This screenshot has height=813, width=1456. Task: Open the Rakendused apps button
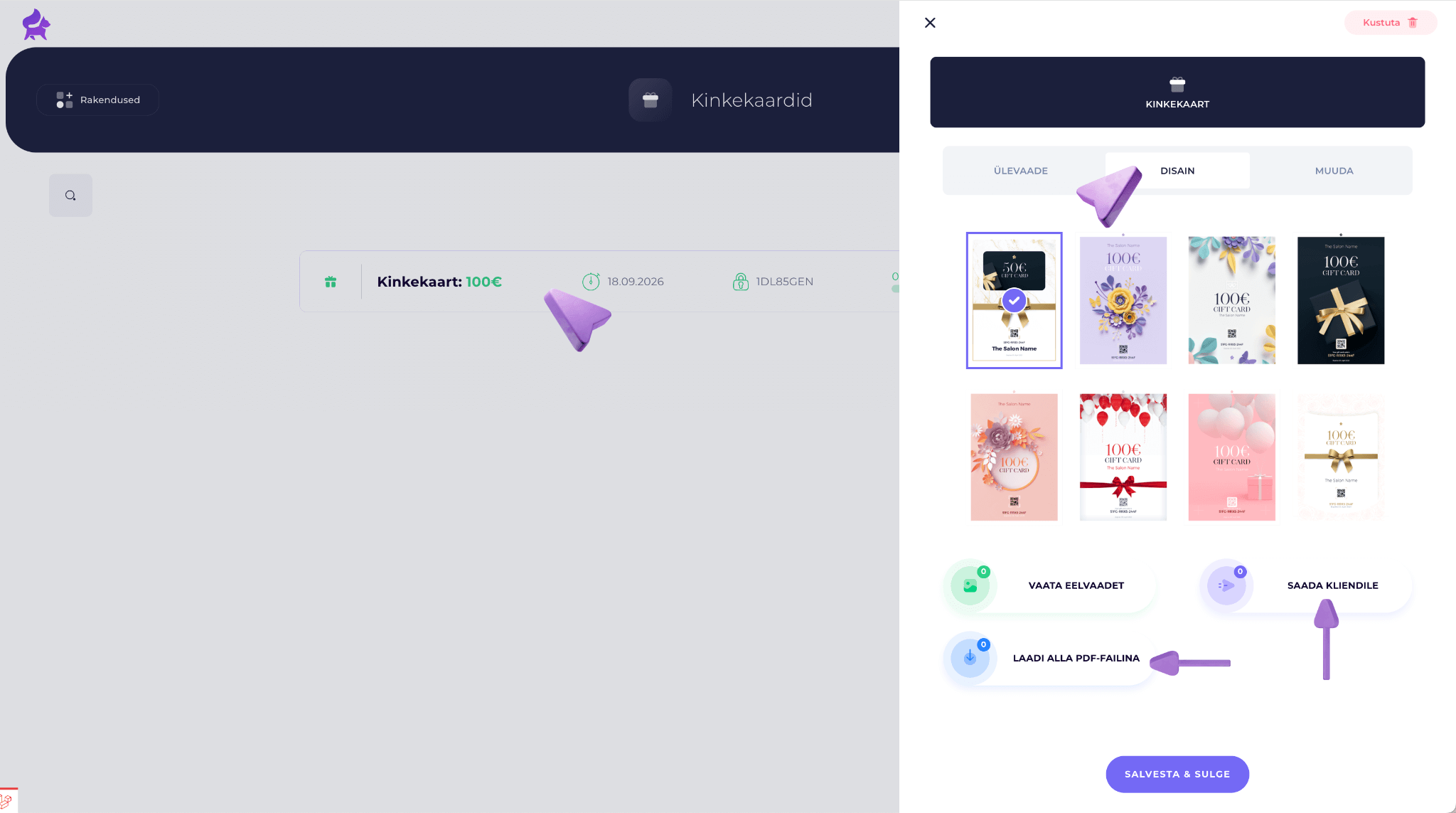[x=97, y=100]
